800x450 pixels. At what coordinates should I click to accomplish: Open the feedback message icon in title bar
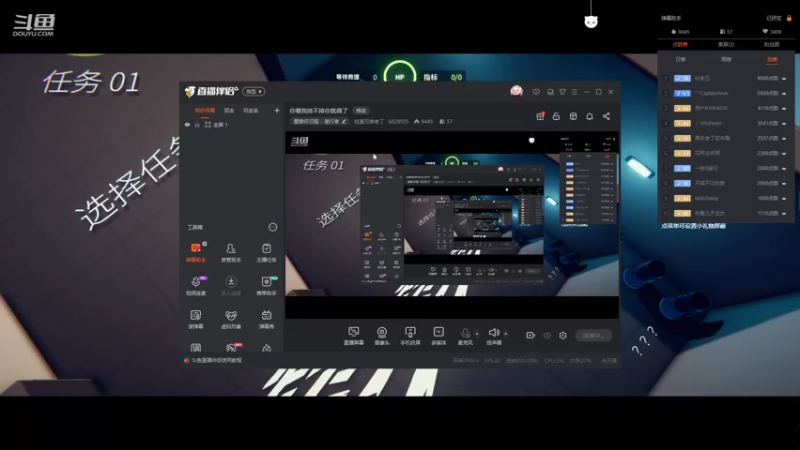[536, 92]
